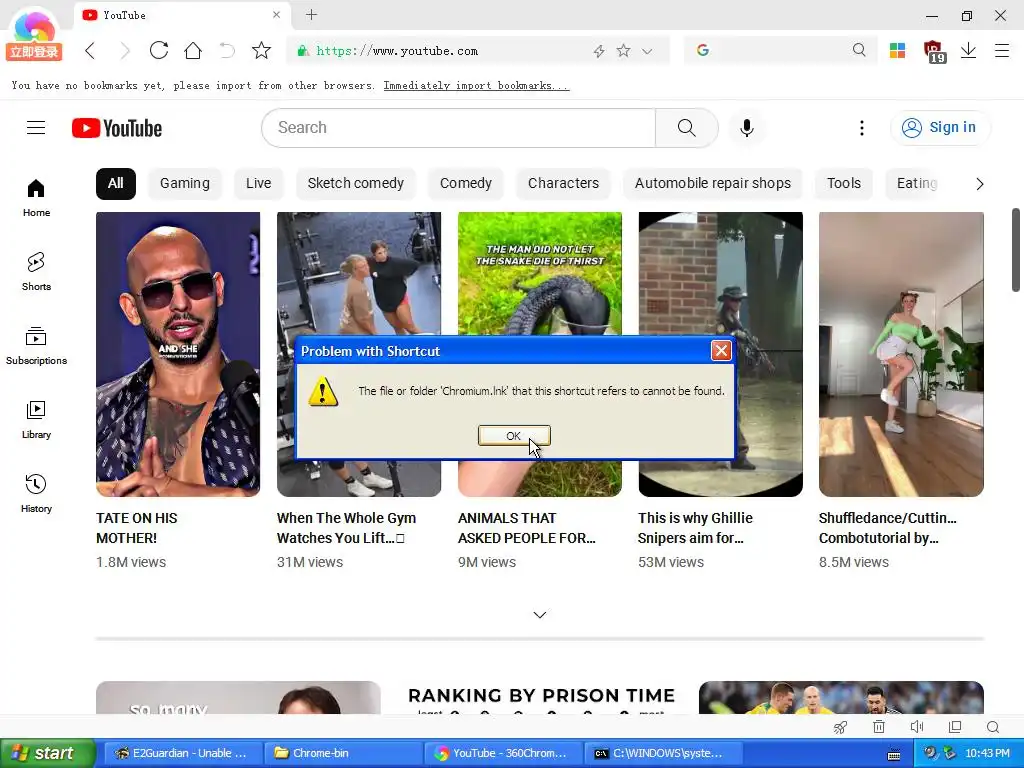Bookmark page with address bar star

point(623,51)
